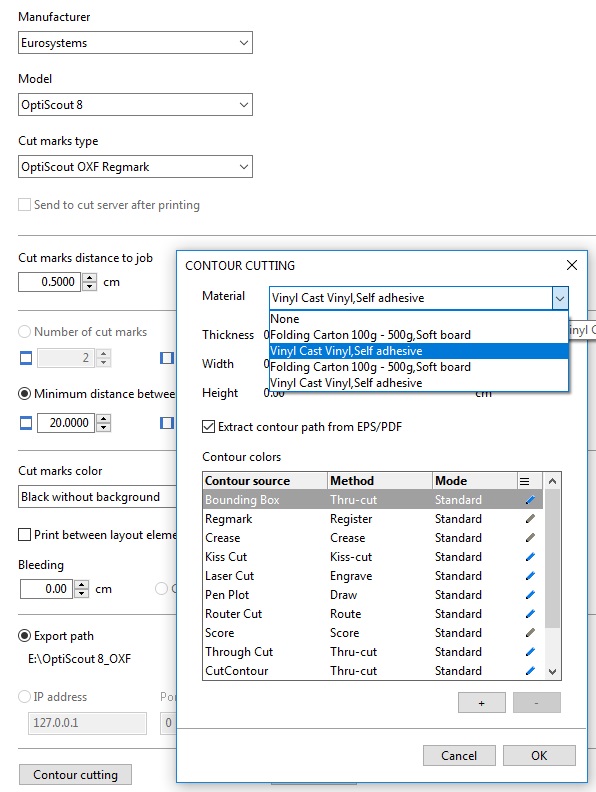Click the Register method cell
The height and width of the screenshot is (792, 596).
coord(351,519)
